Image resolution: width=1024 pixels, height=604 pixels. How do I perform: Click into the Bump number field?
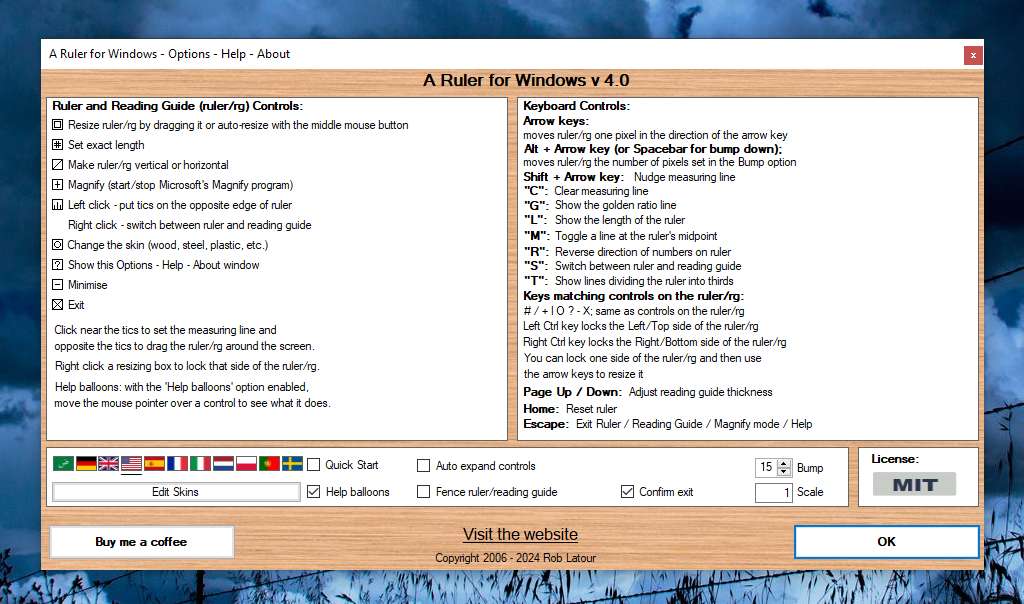tap(766, 467)
